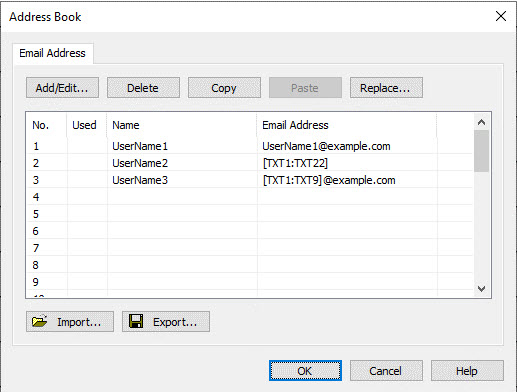Open the Replace dialog
The height and width of the screenshot is (392, 517).
pos(386,88)
